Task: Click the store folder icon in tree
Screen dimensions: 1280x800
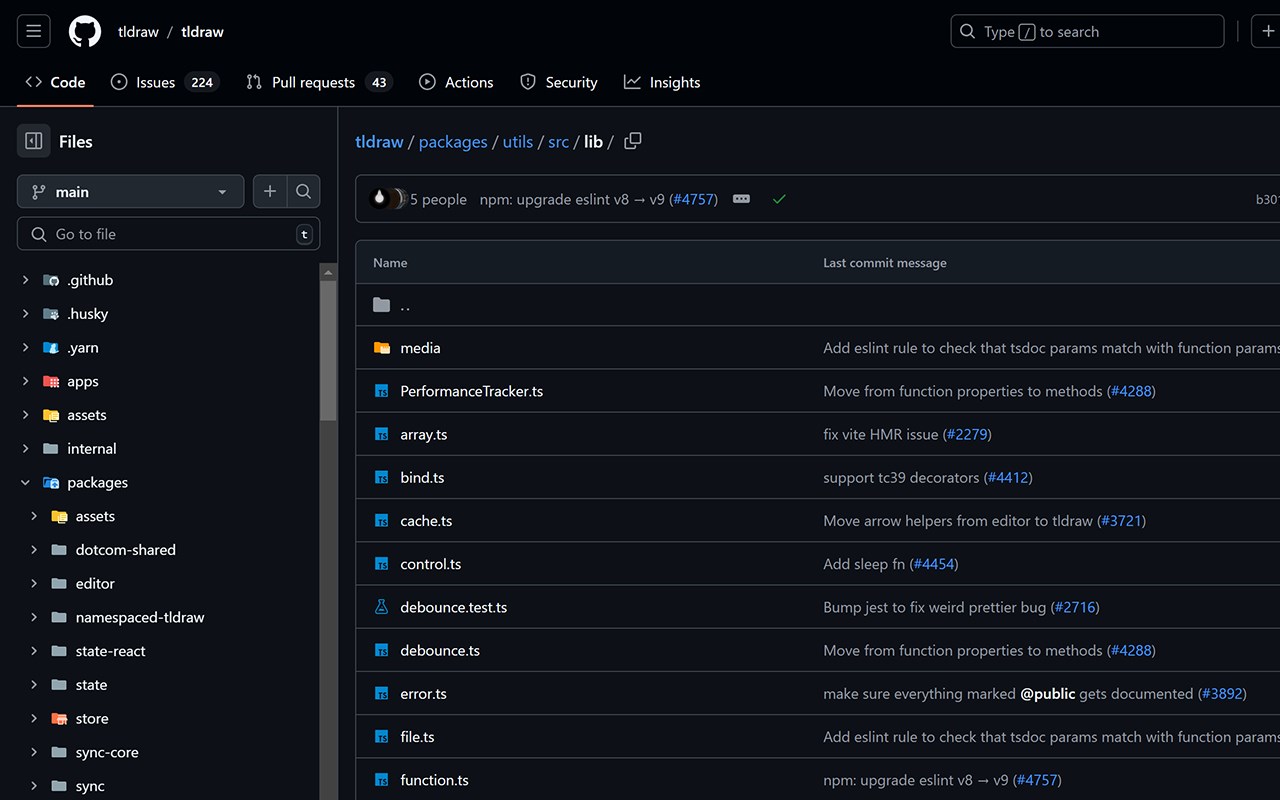Action: click(59, 718)
